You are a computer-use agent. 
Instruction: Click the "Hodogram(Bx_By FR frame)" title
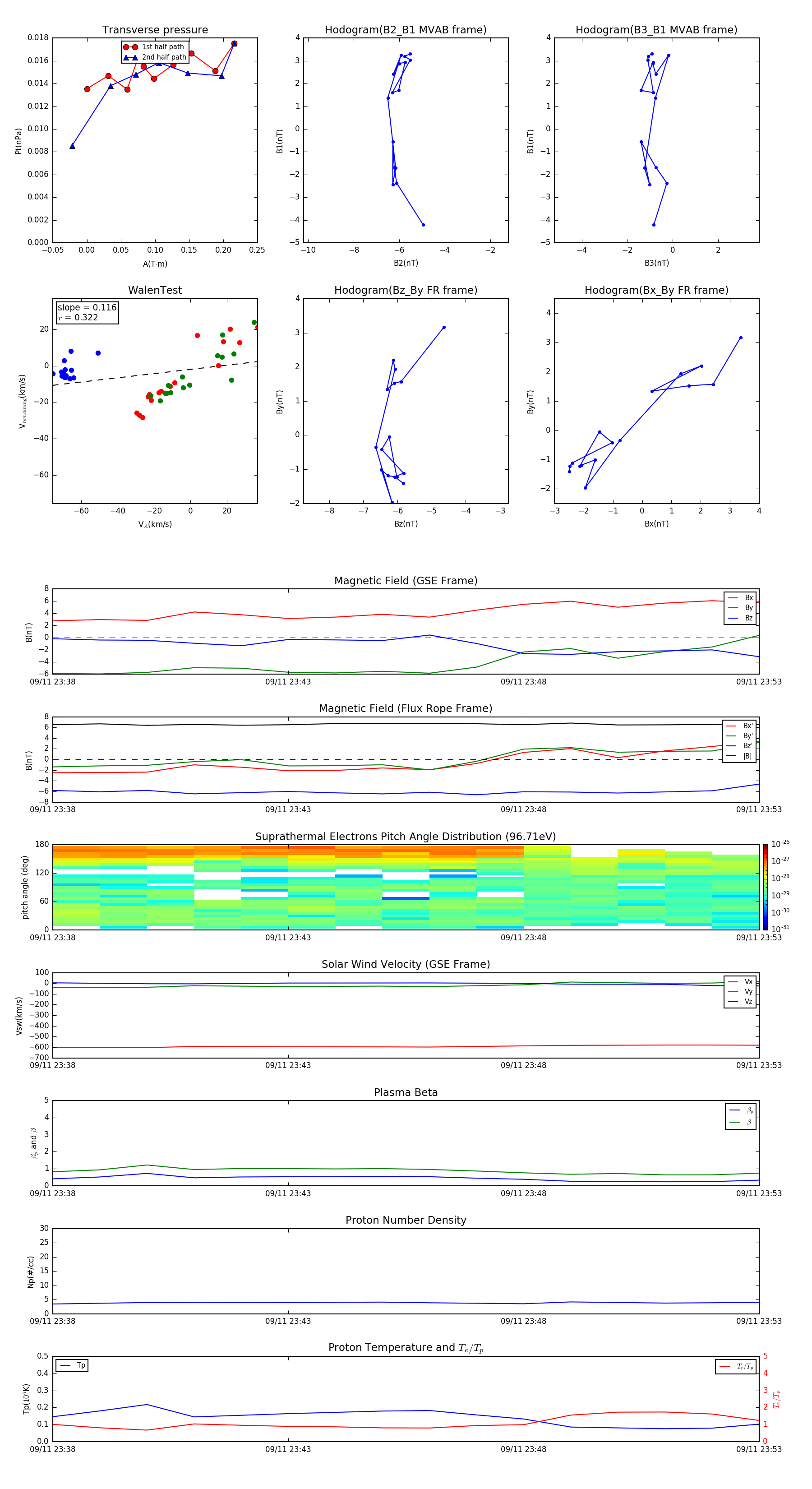pyautogui.click(x=656, y=290)
